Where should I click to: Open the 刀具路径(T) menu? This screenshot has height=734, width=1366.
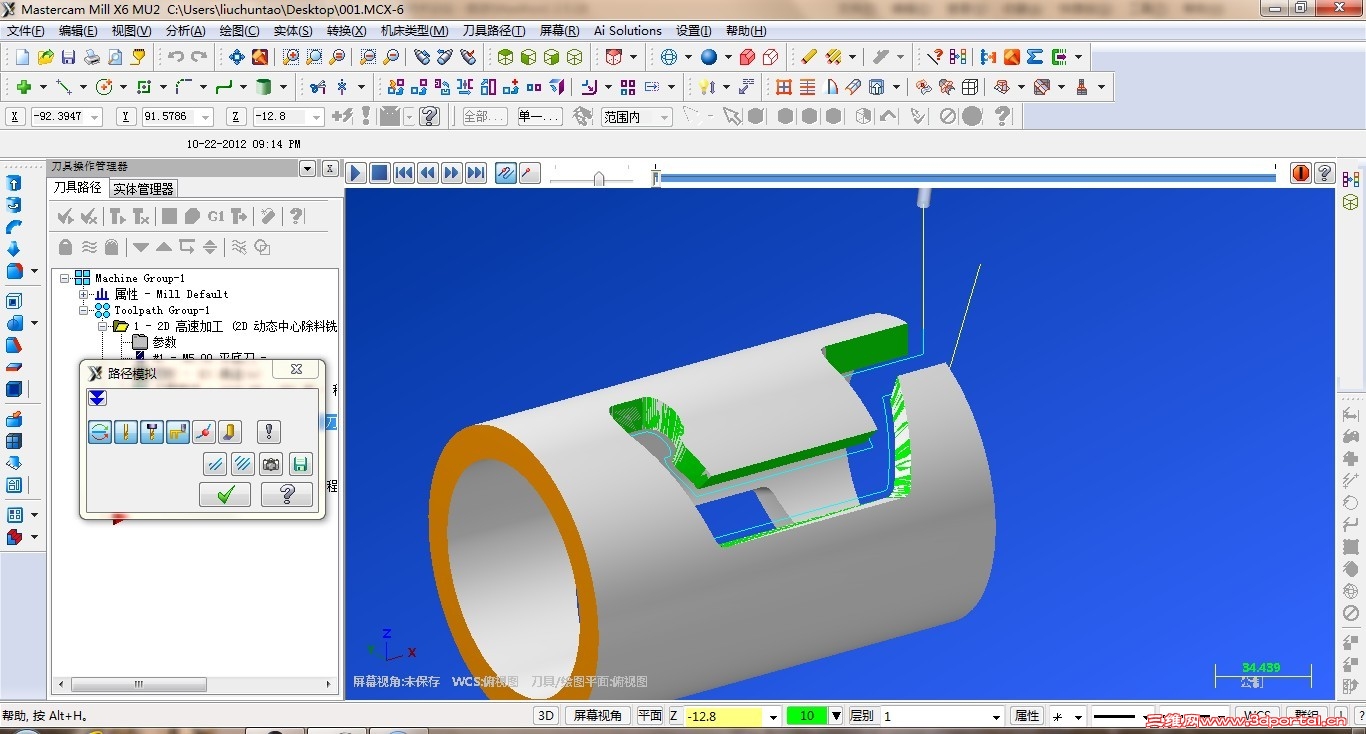pyautogui.click(x=493, y=31)
